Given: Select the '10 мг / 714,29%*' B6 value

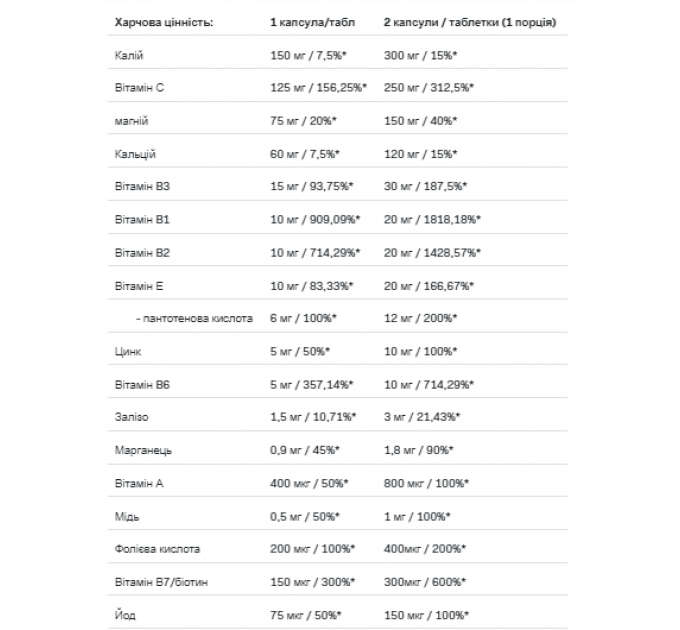Looking at the screenshot, I should pyautogui.click(x=428, y=385).
